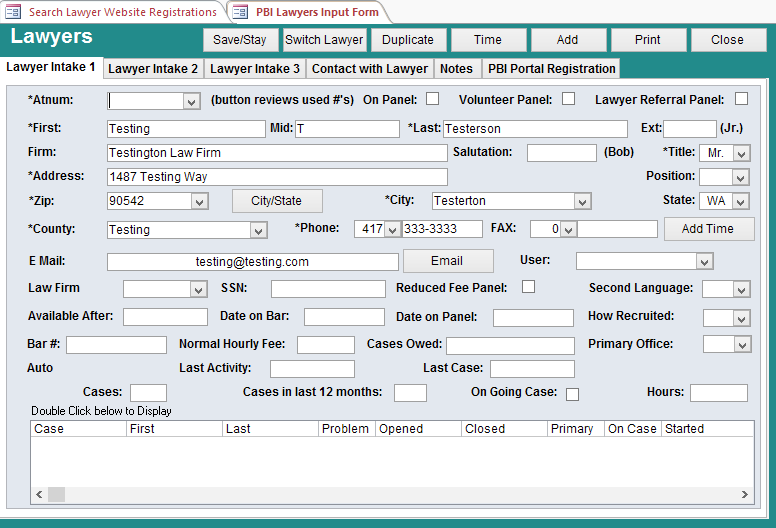This screenshot has height=528, width=776.
Task: Click the Problem column header in case list
Action: pos(347,429)
